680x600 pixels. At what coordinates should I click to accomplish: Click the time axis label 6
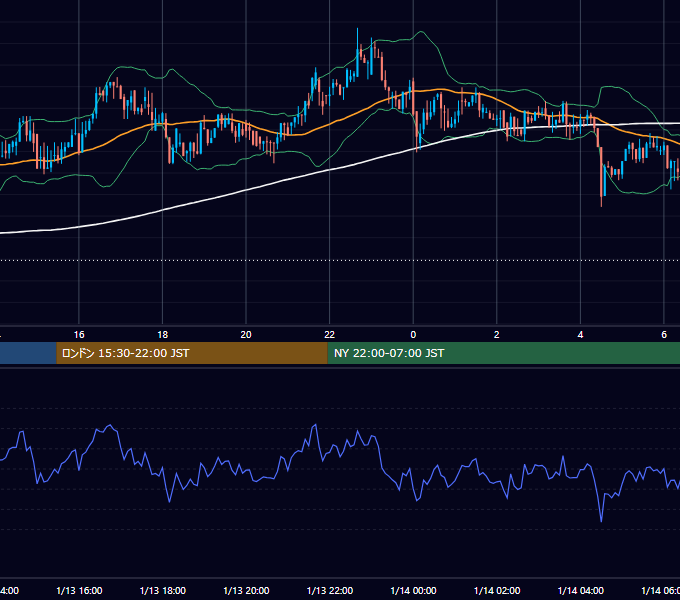(x=664, y=335)
